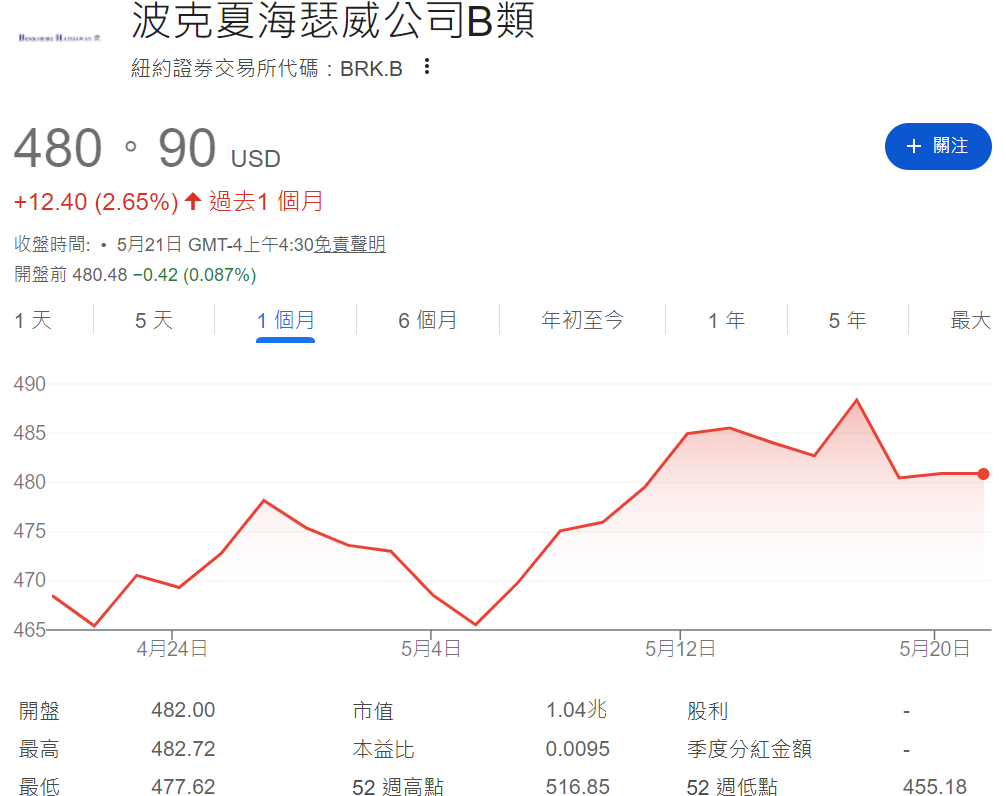This screenshot has width=1006, height=796.
Task: Click the 紐約證券交易所代碼:BRK.B text
Action: [x=267, y=68]
